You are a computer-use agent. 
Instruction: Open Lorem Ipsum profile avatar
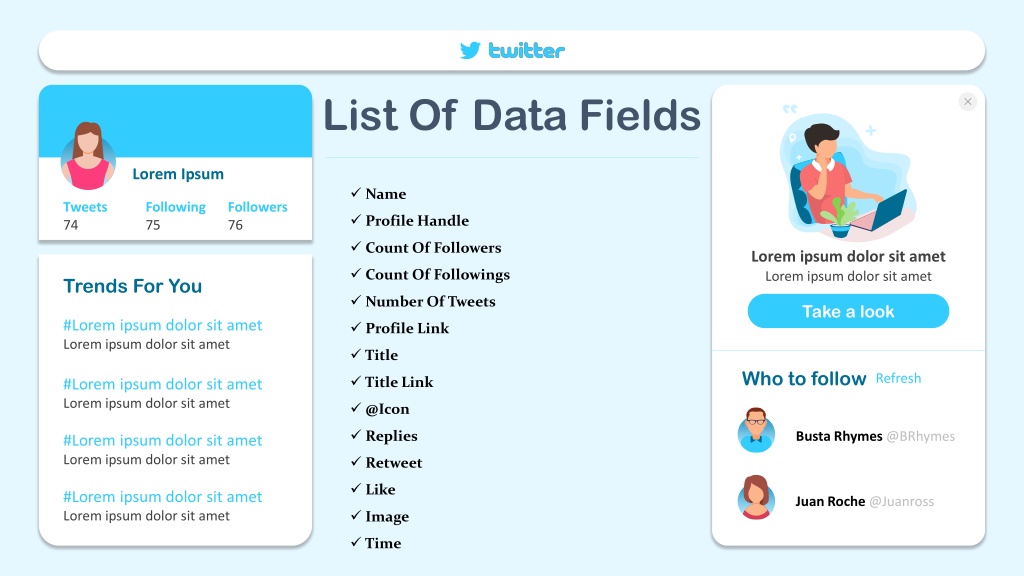[x=88, y=156]
